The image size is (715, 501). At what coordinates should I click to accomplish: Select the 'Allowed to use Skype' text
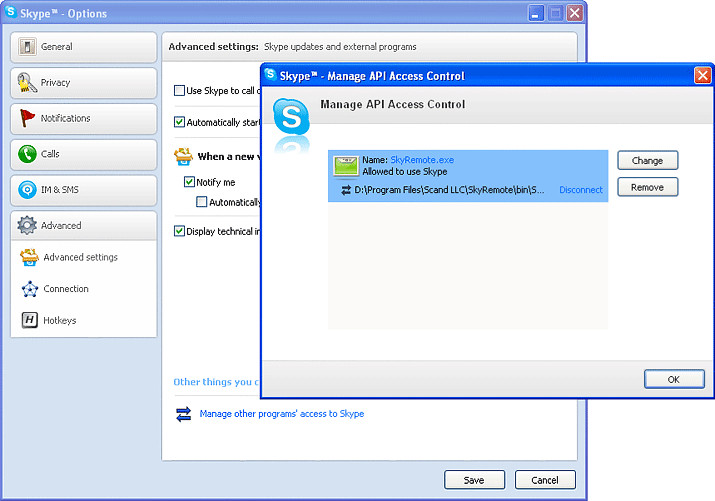(404, 172)
